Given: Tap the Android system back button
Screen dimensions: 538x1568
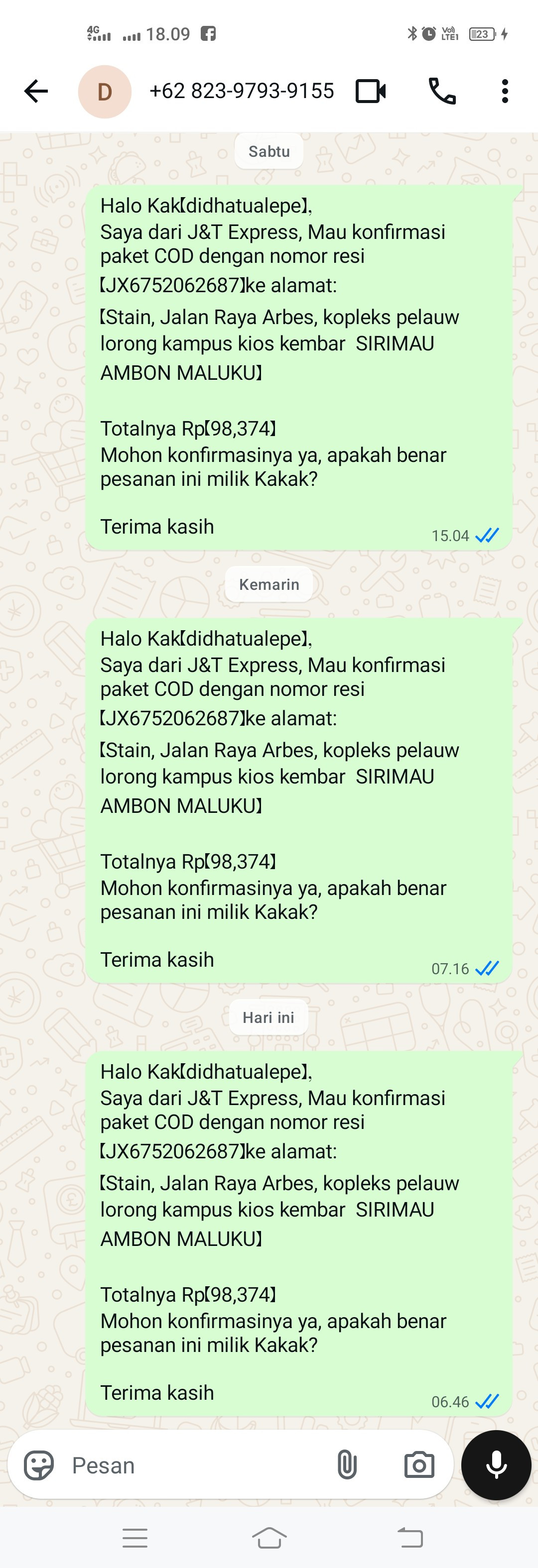Looking at the screenshot, I should [x=410, y=1538].
